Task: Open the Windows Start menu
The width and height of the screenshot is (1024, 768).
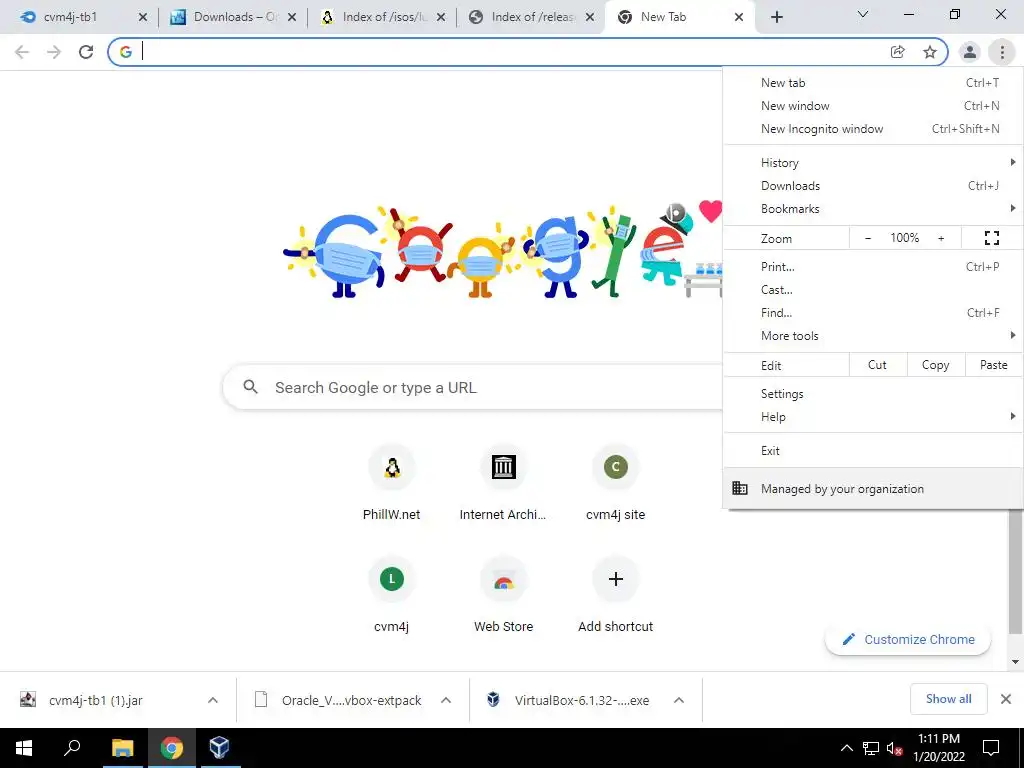Action: pyautogui.click(x=24, y=748)
